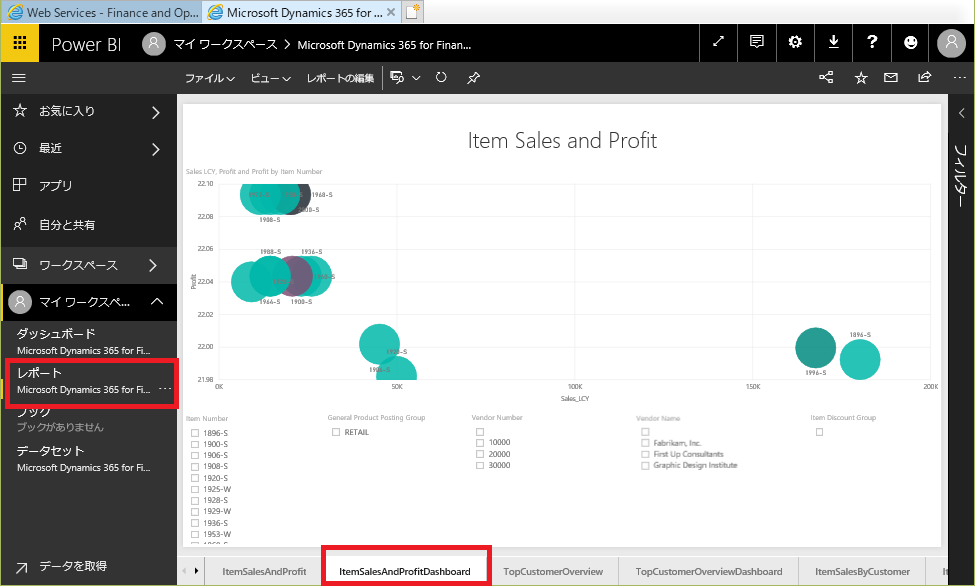Open the account profile avatar in the header corner
975x586 pixels.
951,43
